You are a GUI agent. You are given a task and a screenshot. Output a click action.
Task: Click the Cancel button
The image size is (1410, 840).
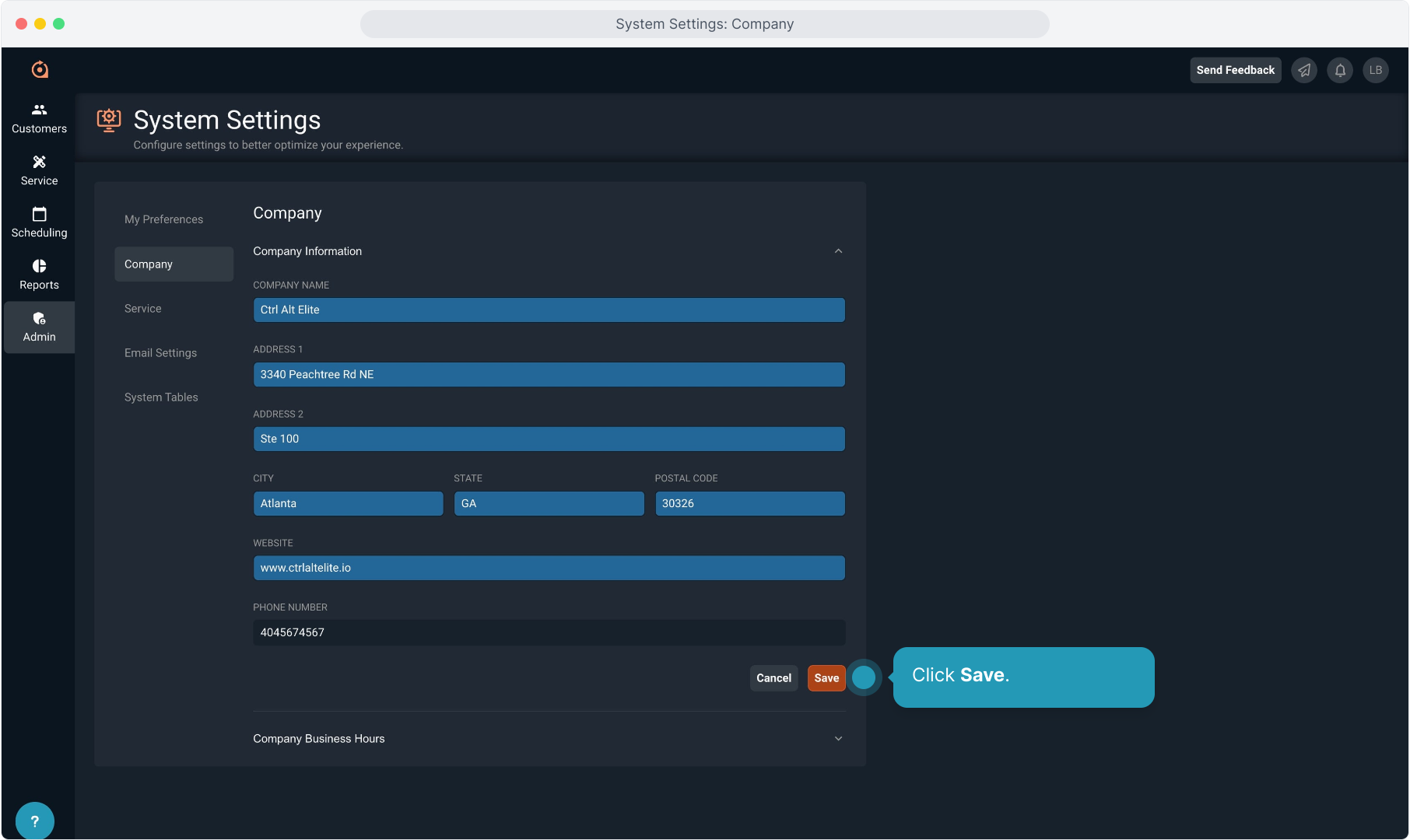773,678
